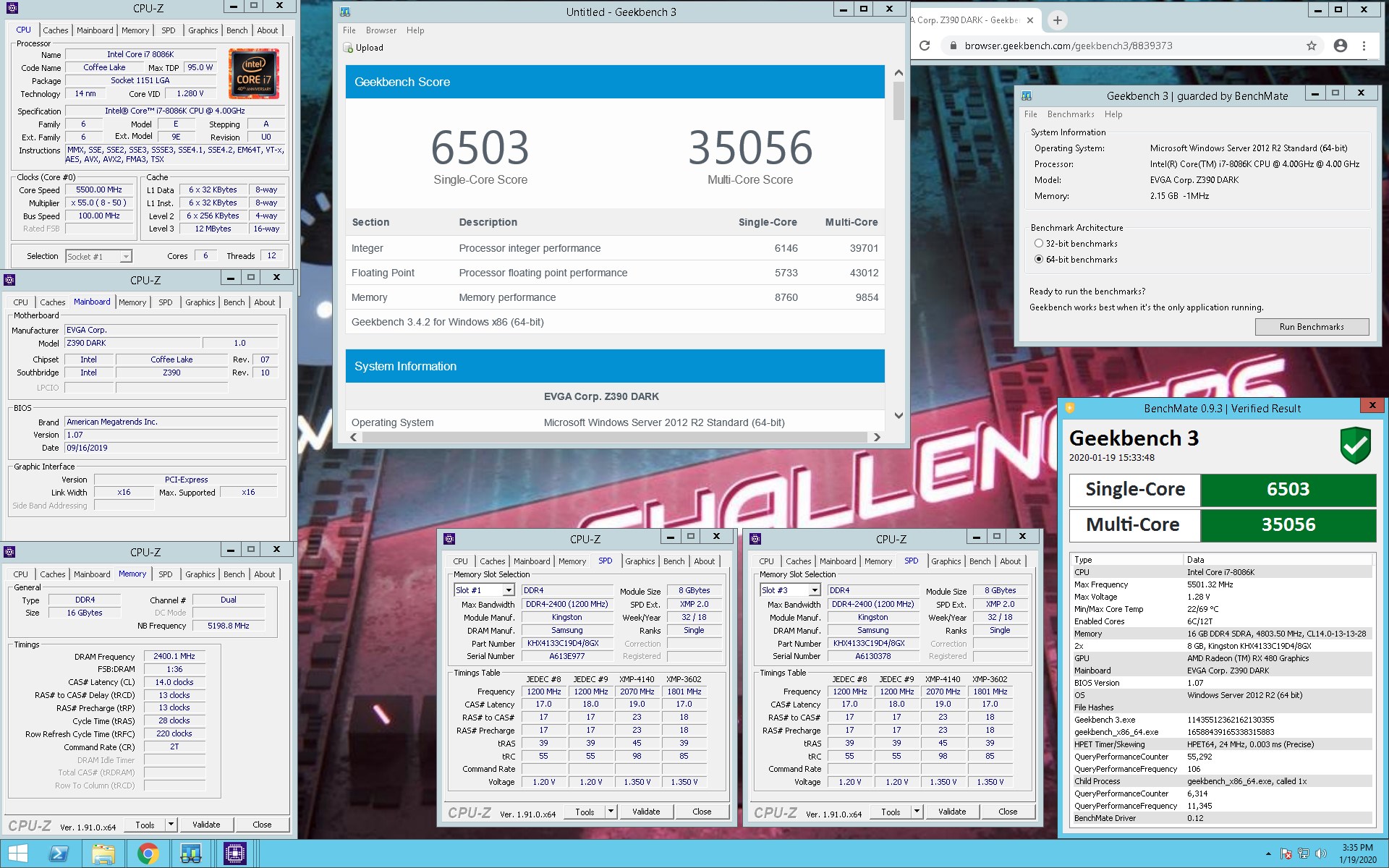The image size is (1389, 868).
Task: Click the Memory row in the Geekbench score table
Action: 615,297
